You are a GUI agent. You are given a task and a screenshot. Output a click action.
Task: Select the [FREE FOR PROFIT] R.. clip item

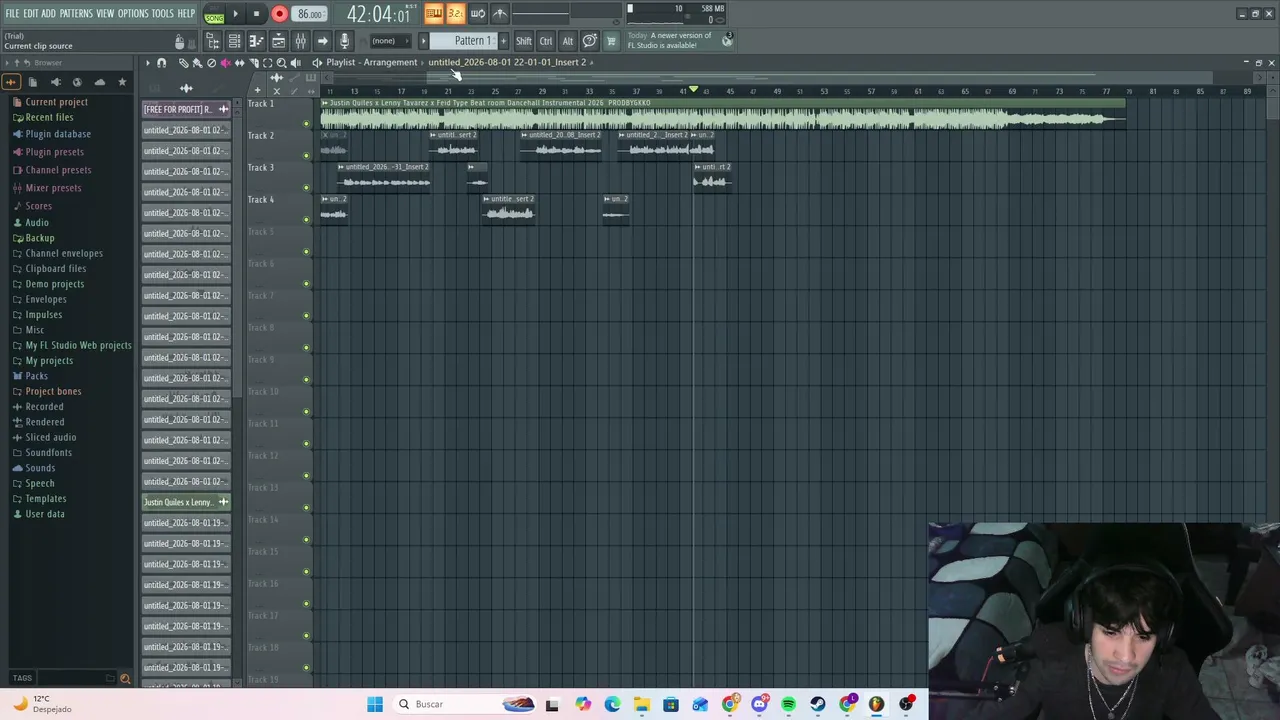coord(186,109)
